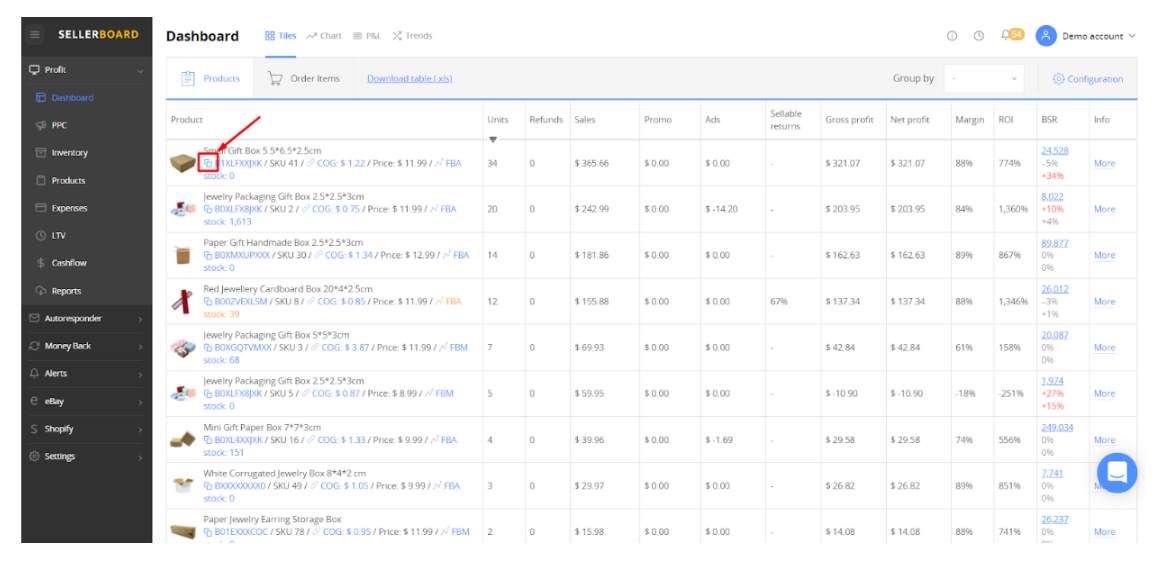Switch to the Trends view tab
The height and width of the screenshot is (570, 1159).
[x=412, y=35]
